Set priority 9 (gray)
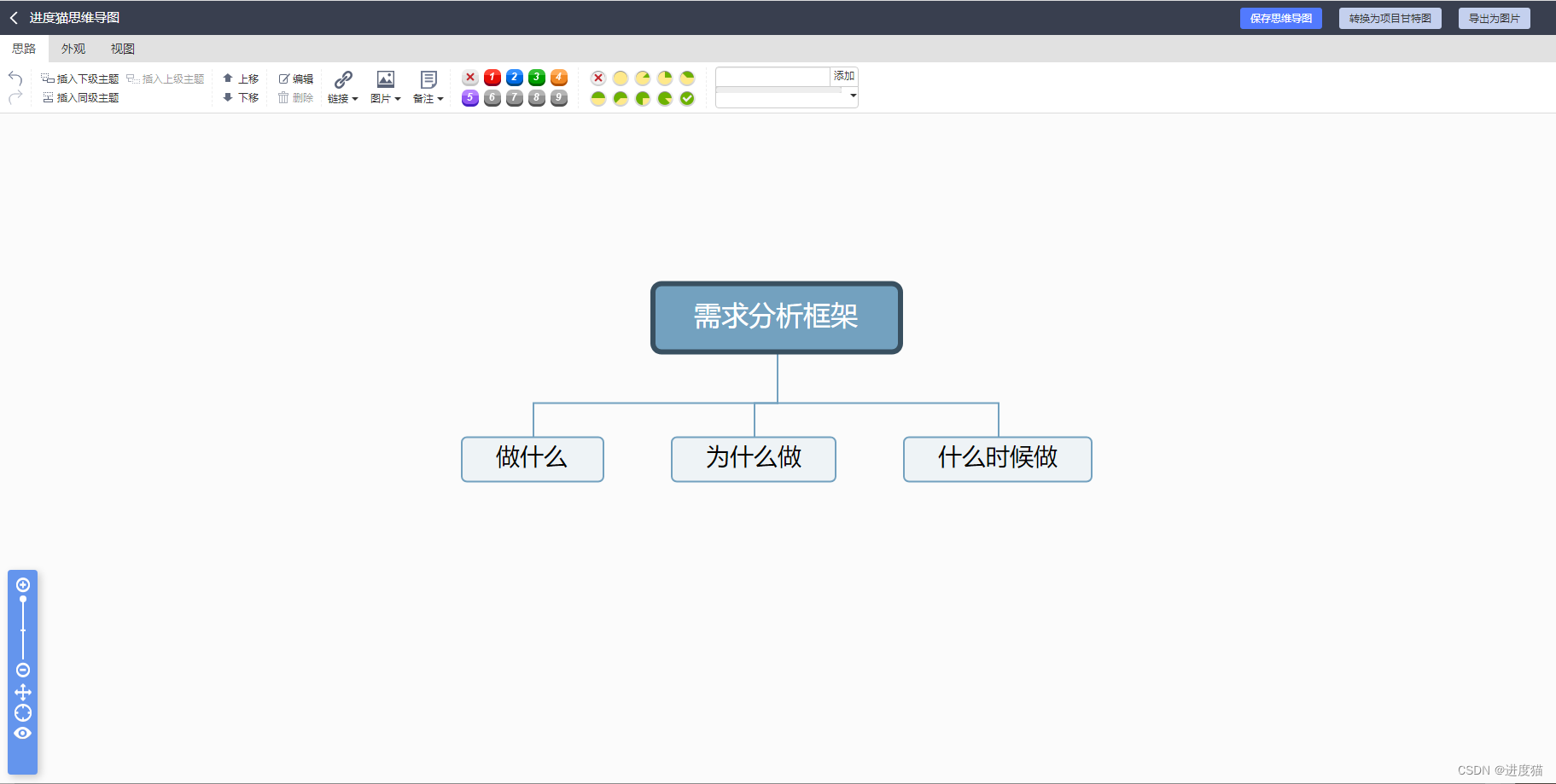1556x784 pixels. (x=559, y=98)
